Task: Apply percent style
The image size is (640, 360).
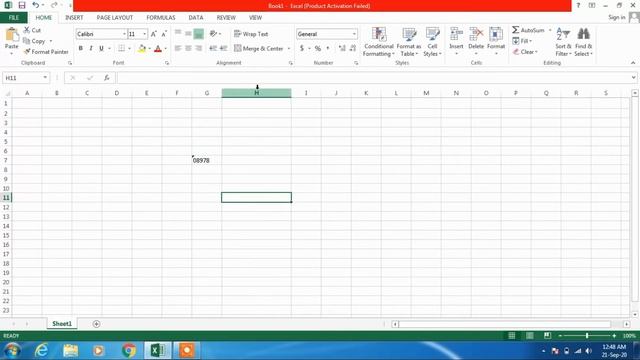Action: click(x=318, y=48)
